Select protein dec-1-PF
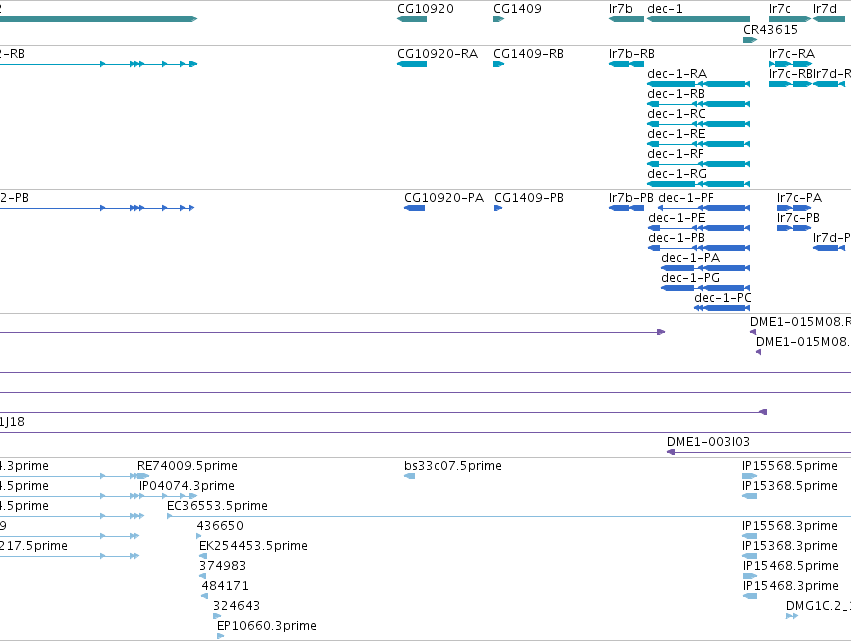 pyautogui.click(x=704, y=208)
